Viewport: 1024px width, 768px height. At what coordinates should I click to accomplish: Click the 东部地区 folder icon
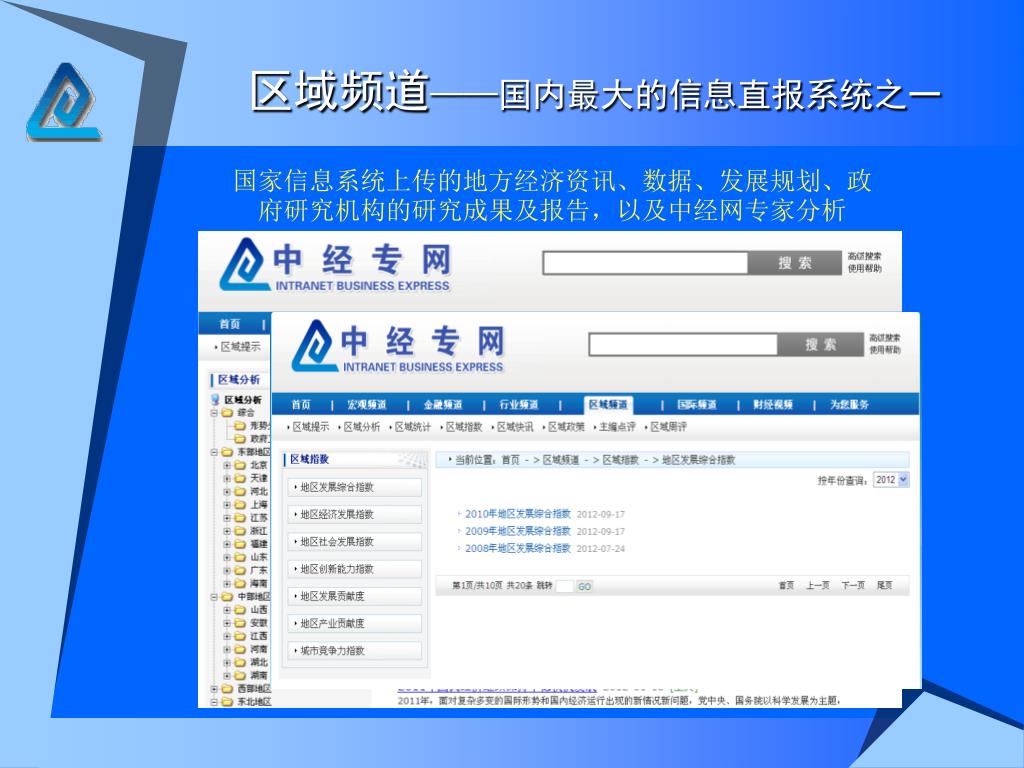click(227, 452)
